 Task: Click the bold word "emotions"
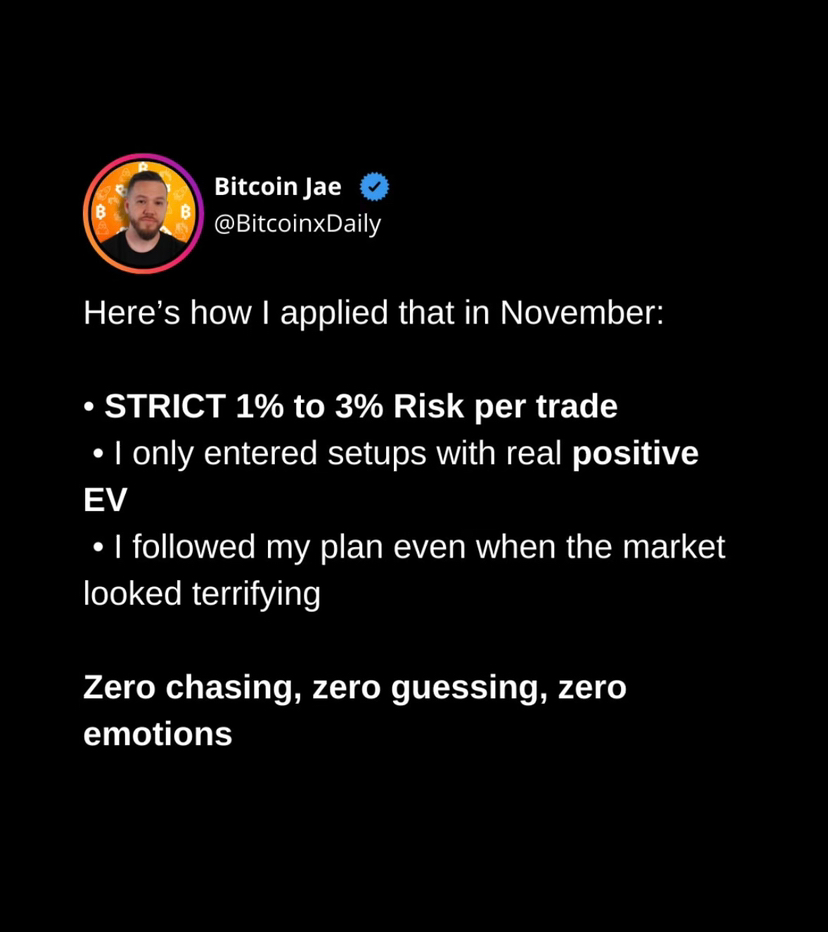[x=158, y=734]
